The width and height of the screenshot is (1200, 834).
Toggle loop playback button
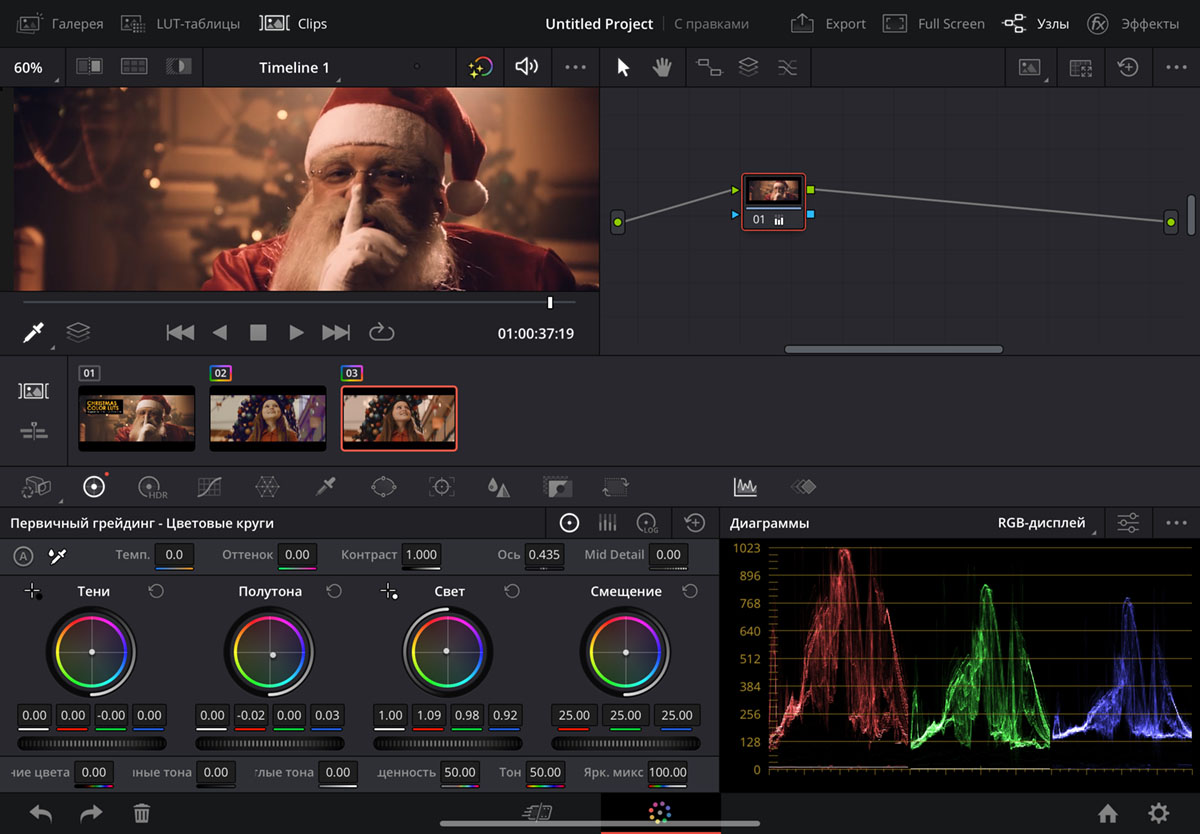click(x=382, y=333)
